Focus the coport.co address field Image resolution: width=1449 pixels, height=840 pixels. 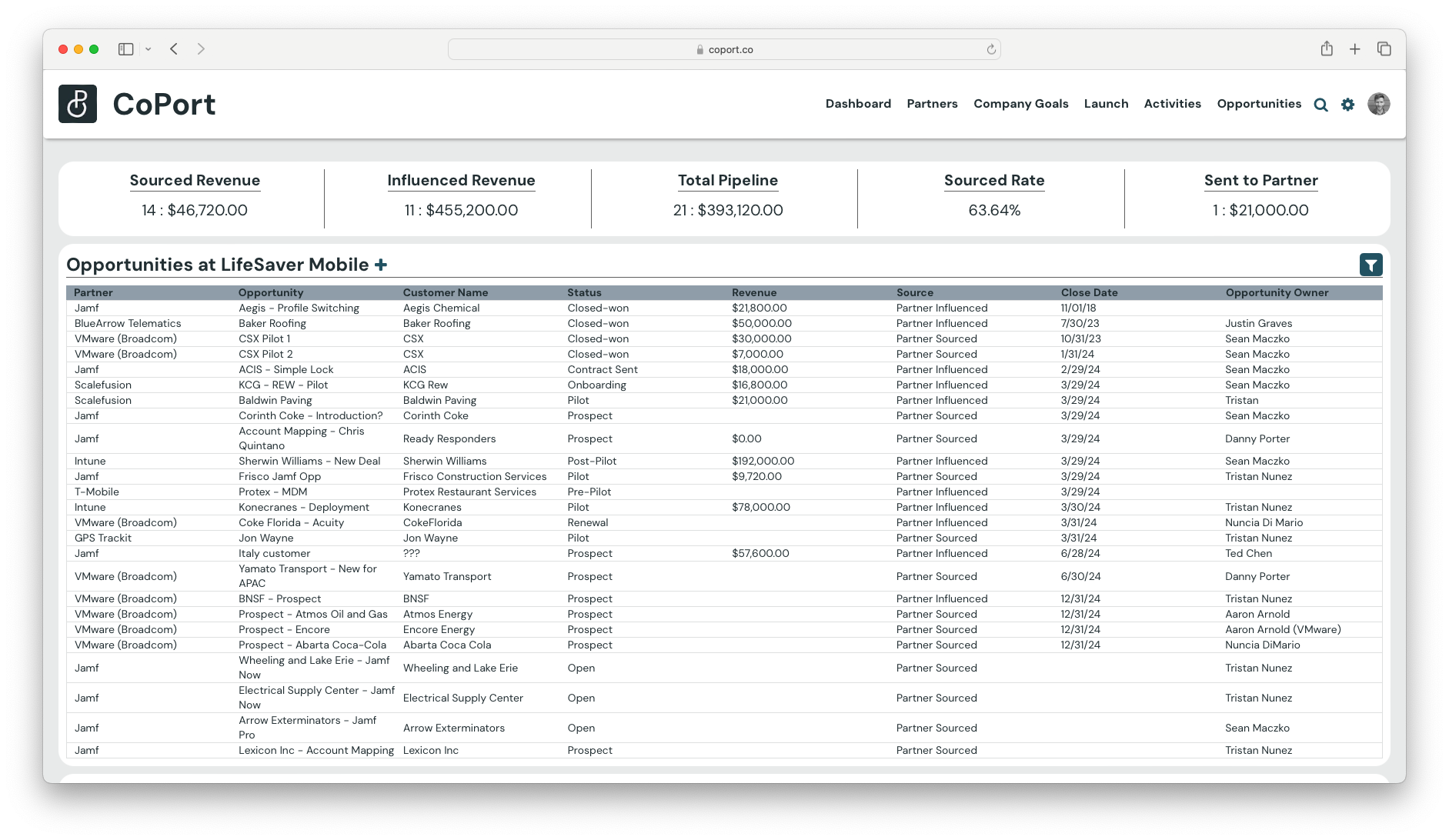pyautogui.click(x=724, y=49)
